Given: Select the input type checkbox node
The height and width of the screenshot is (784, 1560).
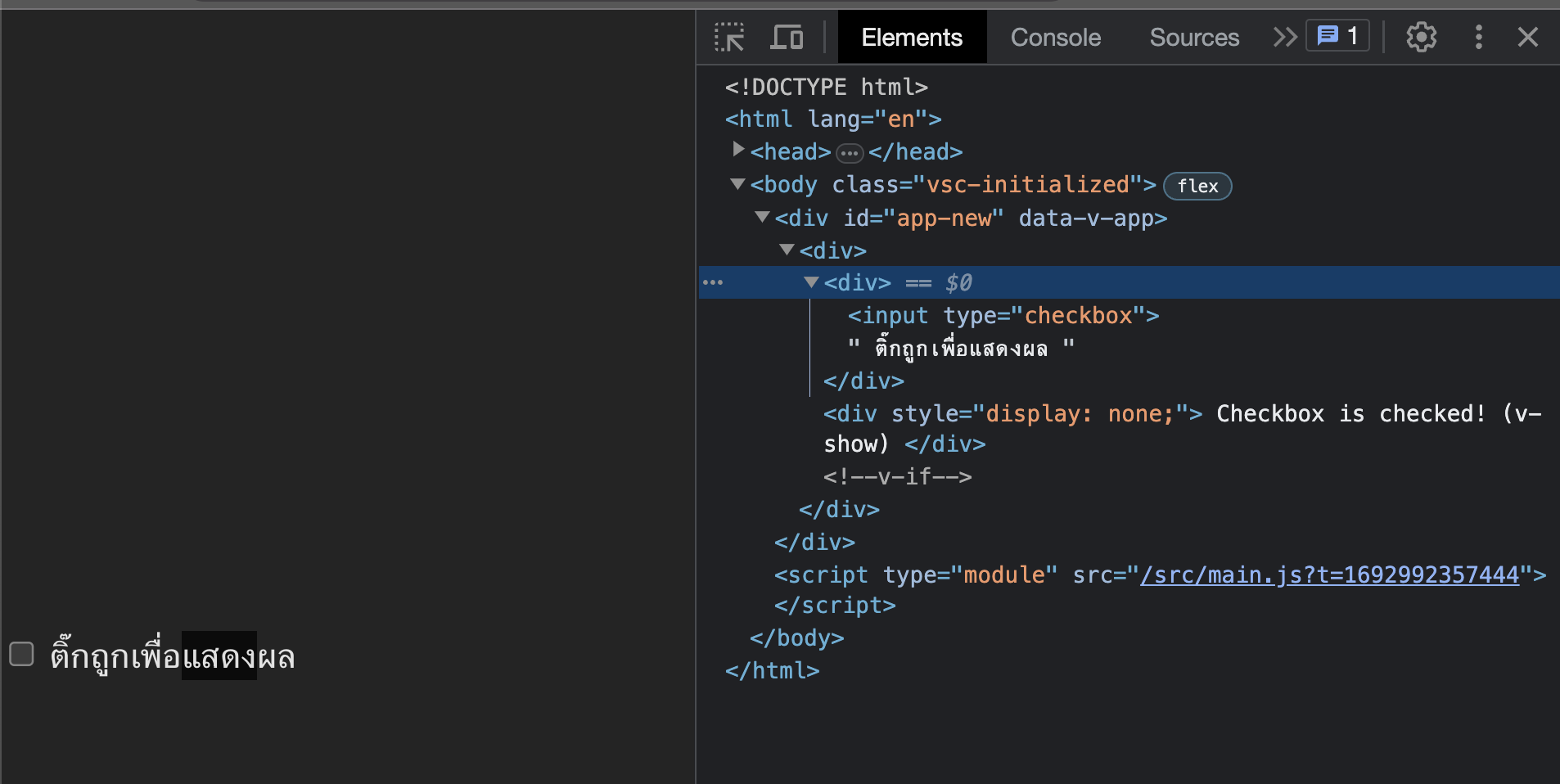Looking at the screenshot, I should [x=1003, y=315].
